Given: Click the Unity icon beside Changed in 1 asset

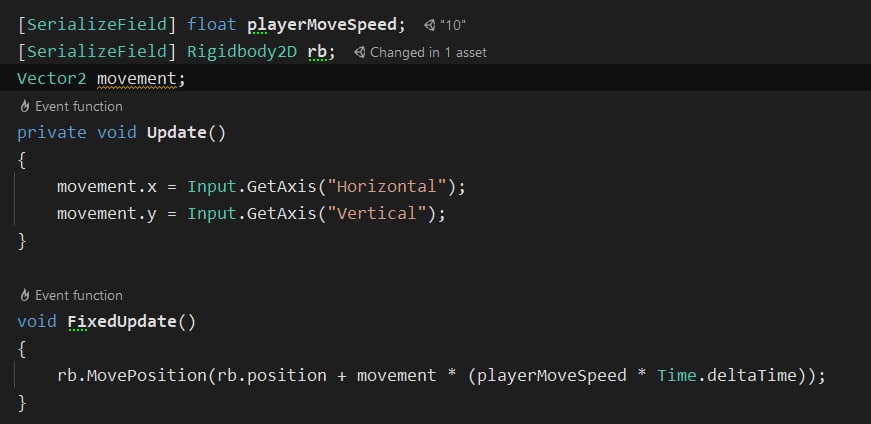Looking at the screenshot, I should click(360, 52).
